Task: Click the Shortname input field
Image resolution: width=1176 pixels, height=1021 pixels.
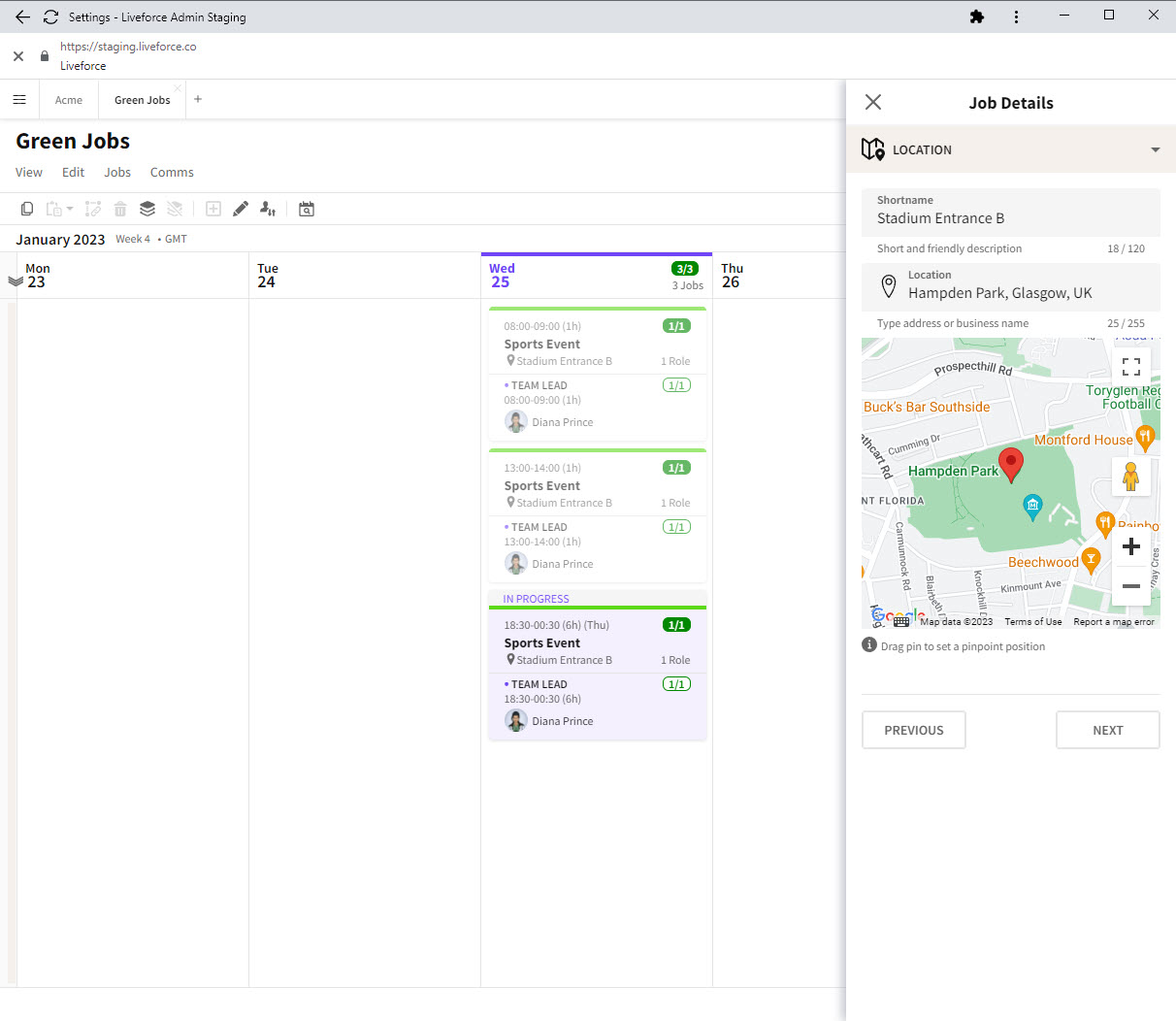Action: [1010, 218]
